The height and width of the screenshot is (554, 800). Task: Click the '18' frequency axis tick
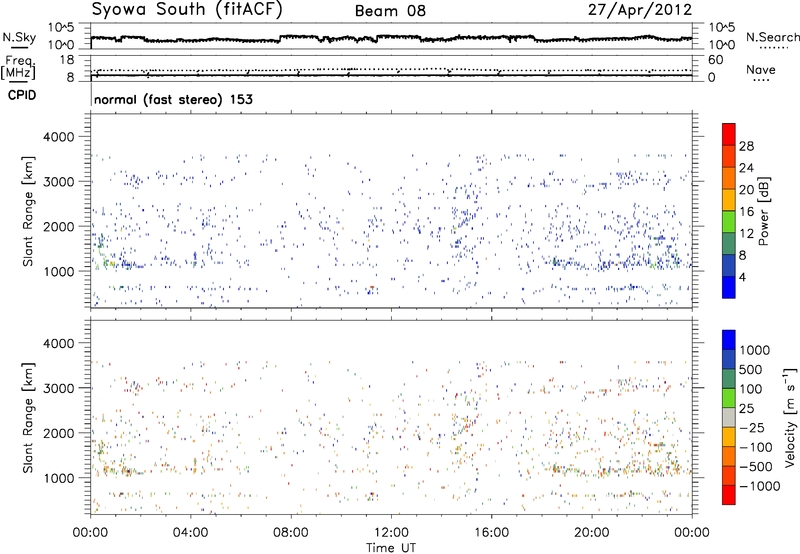point(67,60)
